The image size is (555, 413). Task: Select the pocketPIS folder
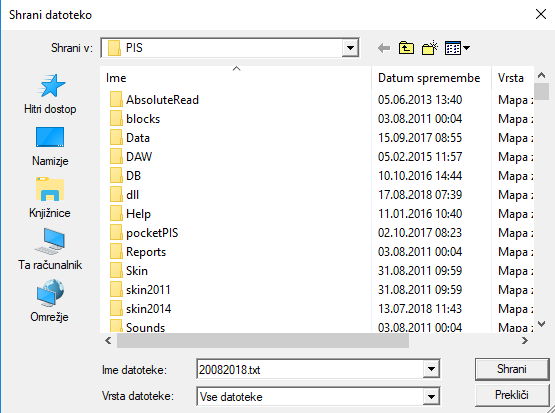(152, 233)
